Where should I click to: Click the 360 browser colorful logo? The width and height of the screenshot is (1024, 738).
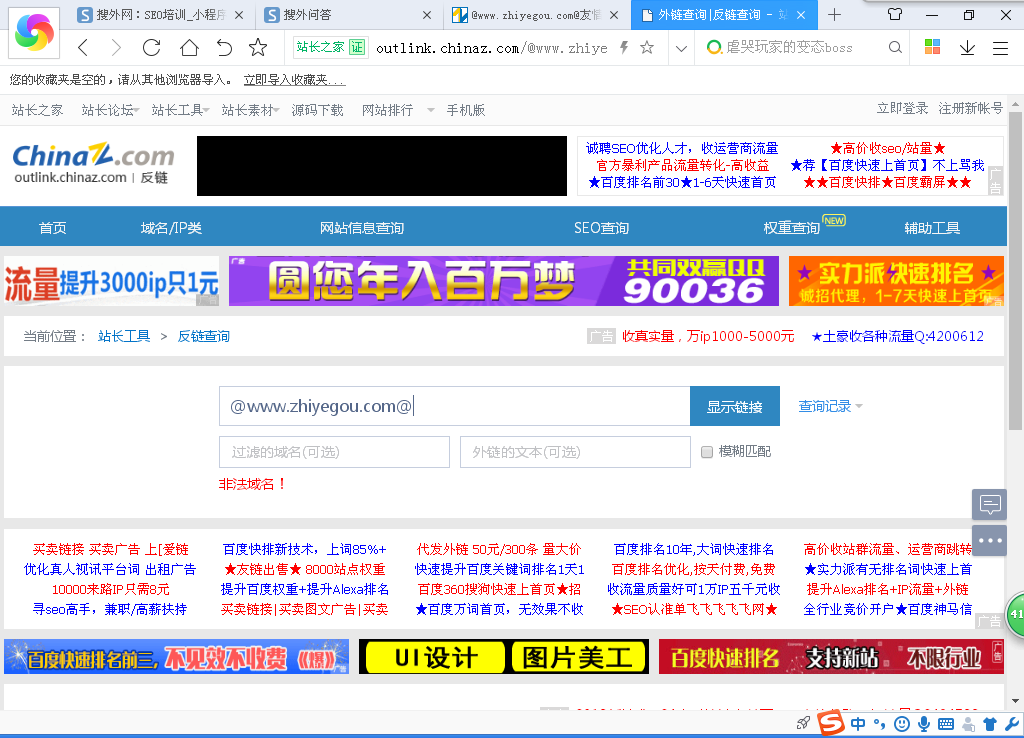click(34, 33)
